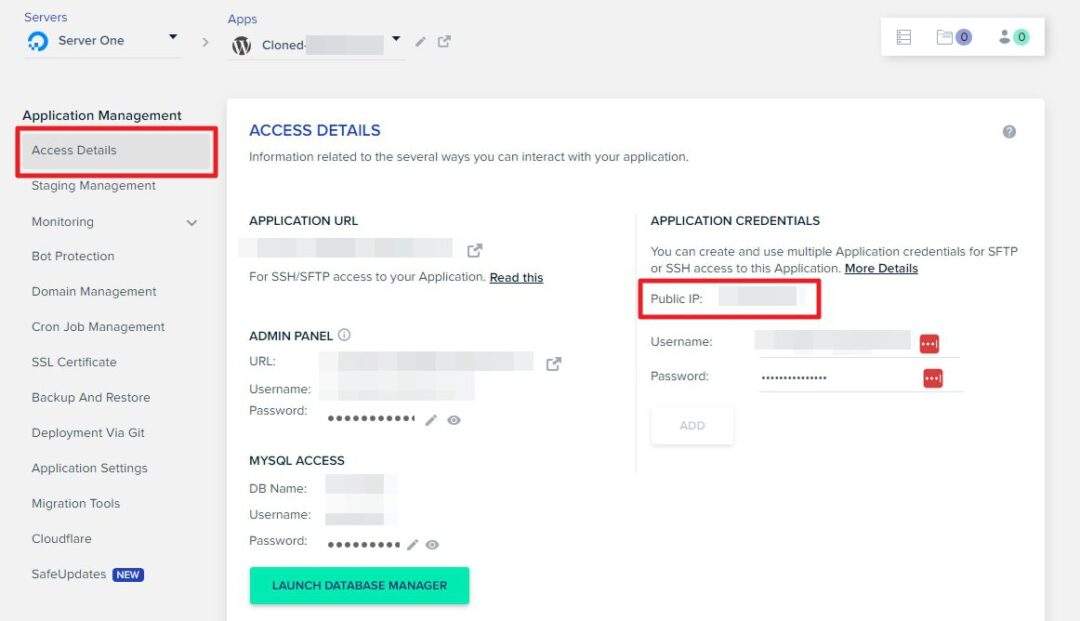1080x621 pixels.
Task: Open team members icon with green counter
Action: [x=1013, y=37]
